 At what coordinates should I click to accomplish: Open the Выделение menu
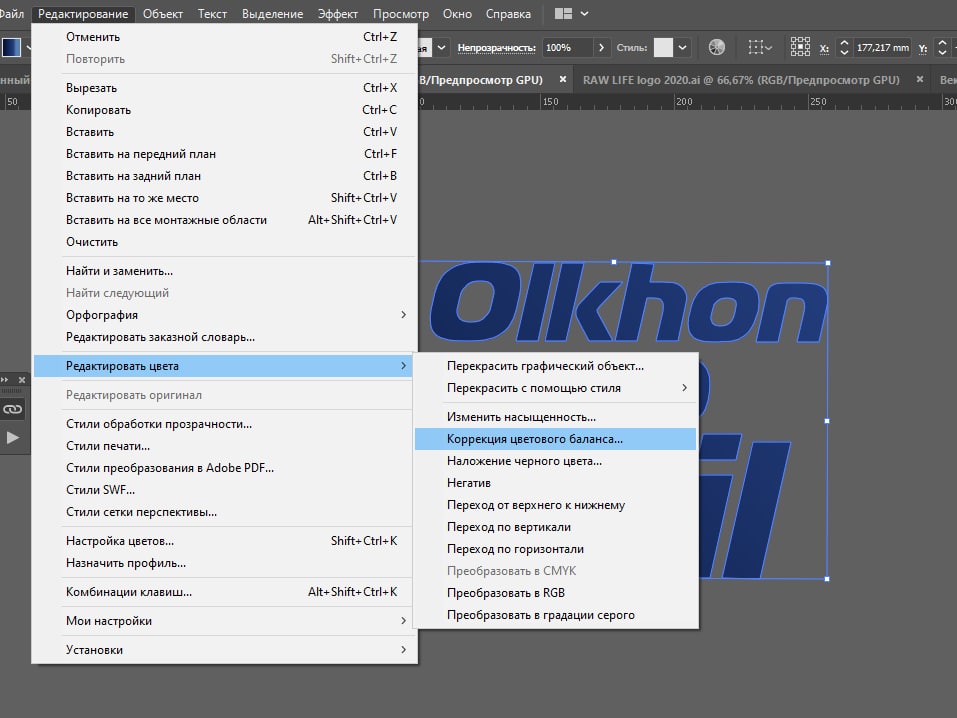pos(272,13)
